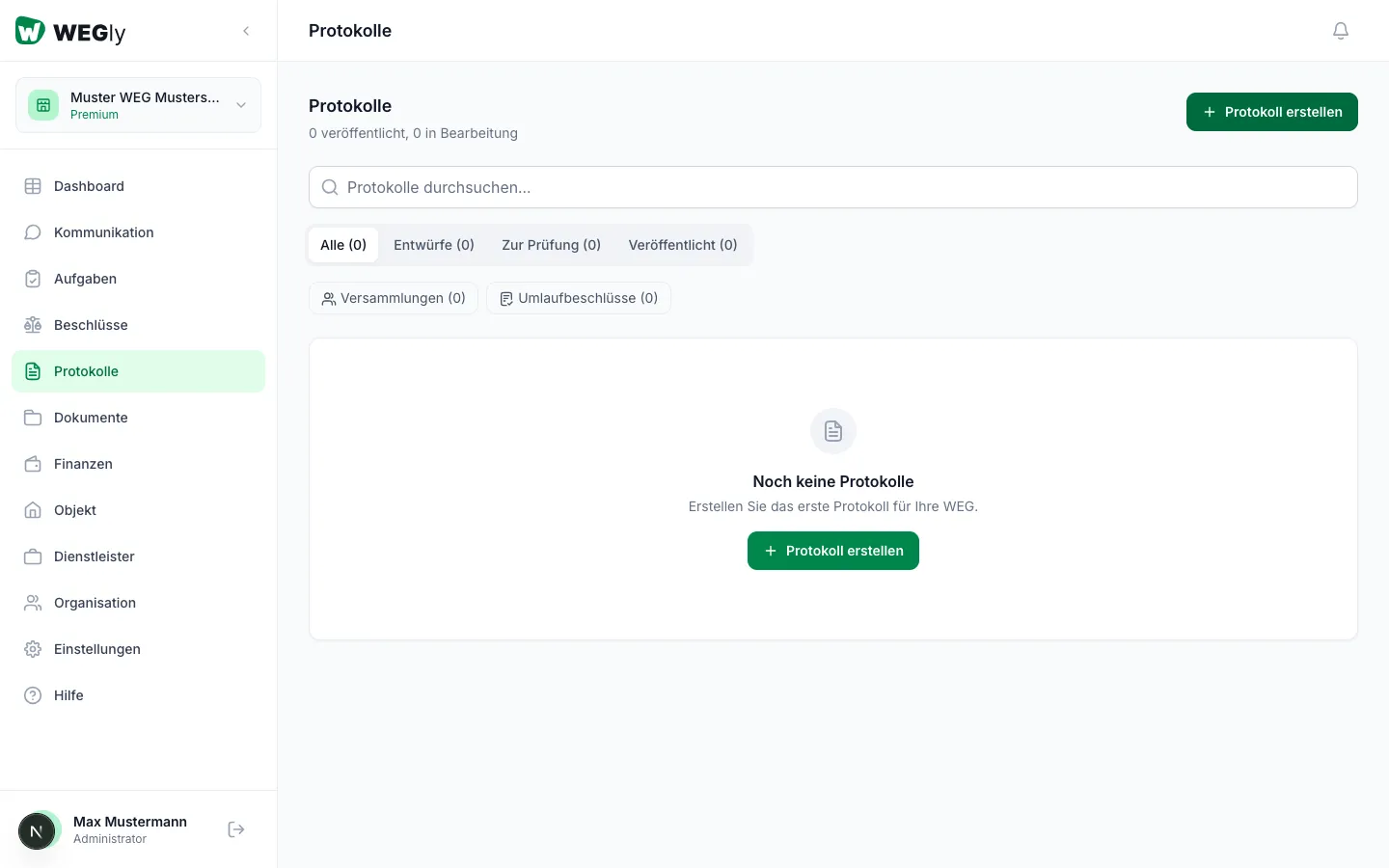Open the Muster WEG organization switcher dropdown
This screenshot has height=868, width=1389.
coord(138,105)
